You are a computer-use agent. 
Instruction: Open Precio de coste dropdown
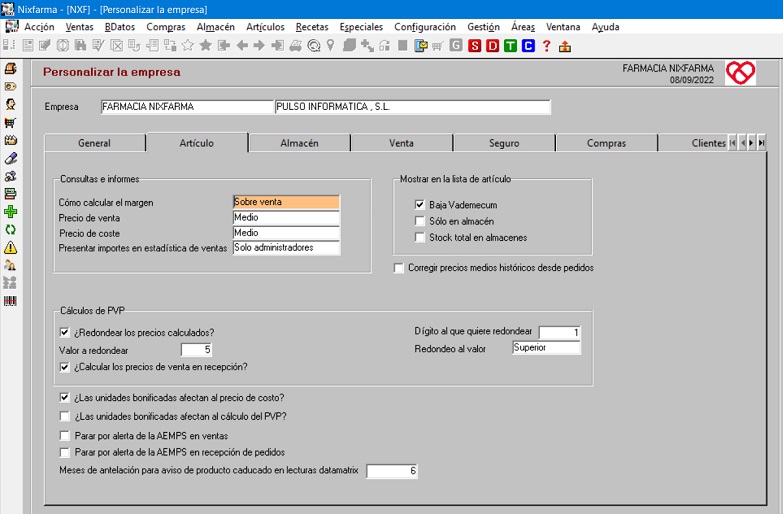tap(286, 233)
